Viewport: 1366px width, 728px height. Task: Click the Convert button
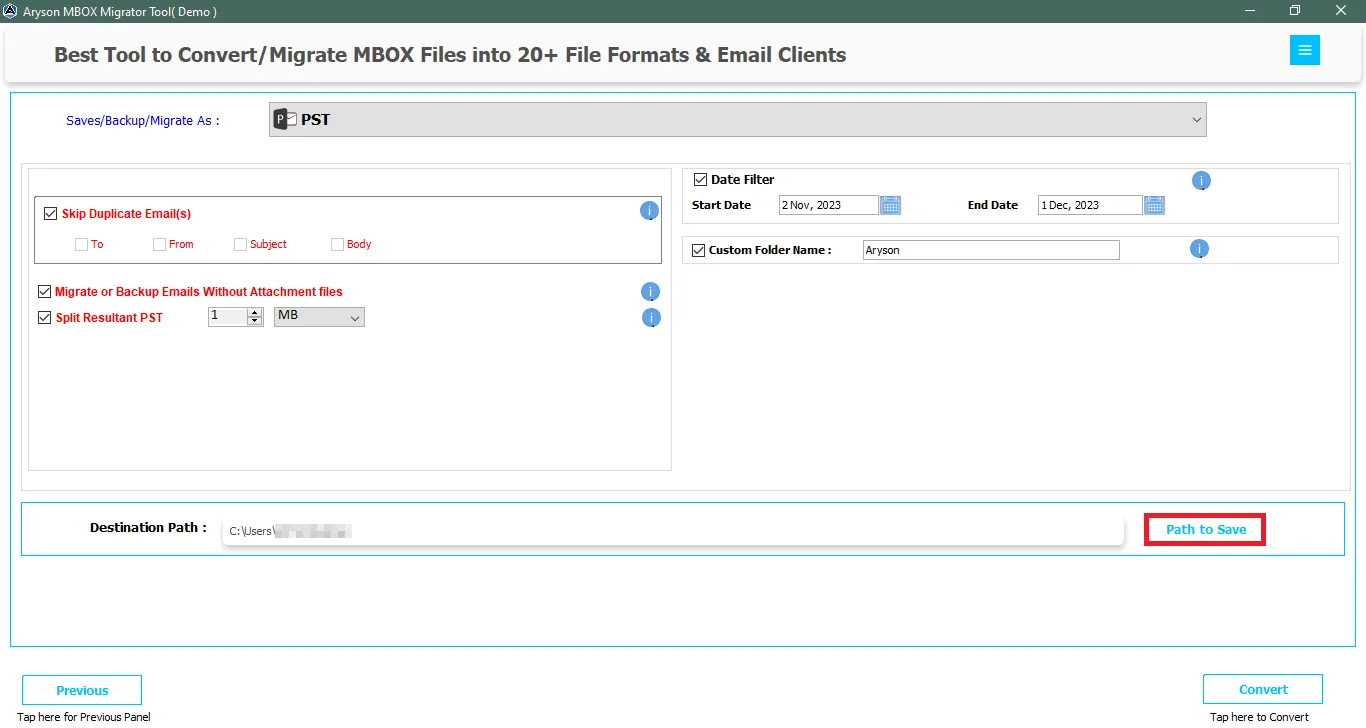[1263, 689]
